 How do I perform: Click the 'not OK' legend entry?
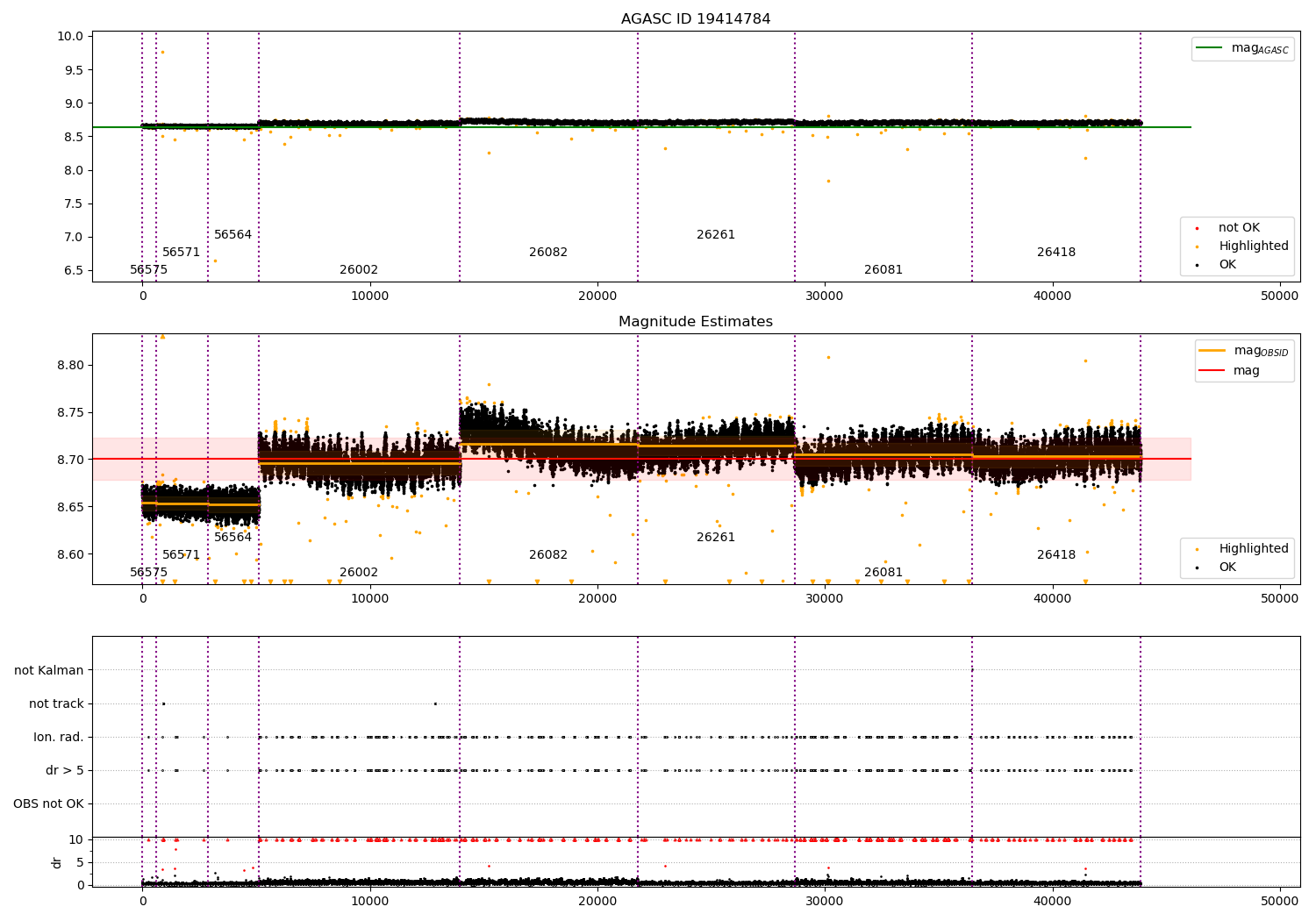(1239, 228)
